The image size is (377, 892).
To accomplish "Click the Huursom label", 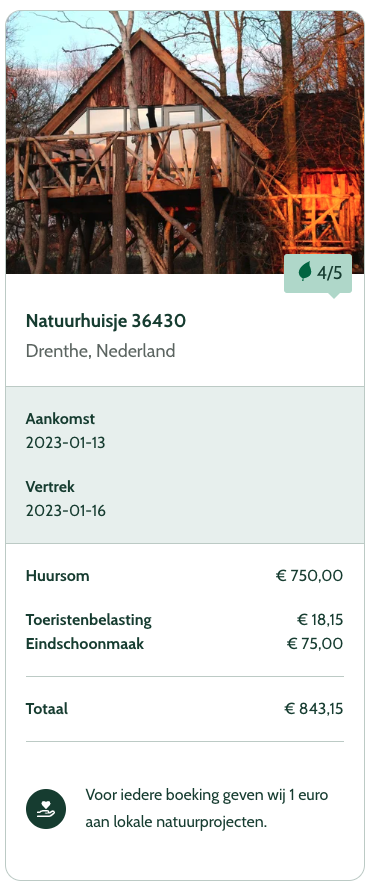I will (57, 576).
